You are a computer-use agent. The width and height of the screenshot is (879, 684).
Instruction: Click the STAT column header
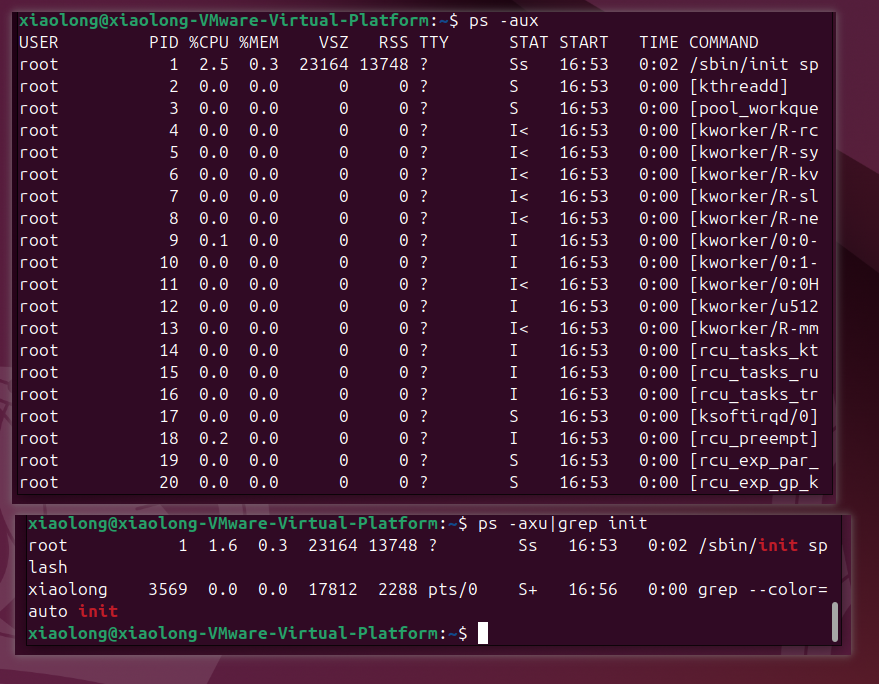[529, 43]
